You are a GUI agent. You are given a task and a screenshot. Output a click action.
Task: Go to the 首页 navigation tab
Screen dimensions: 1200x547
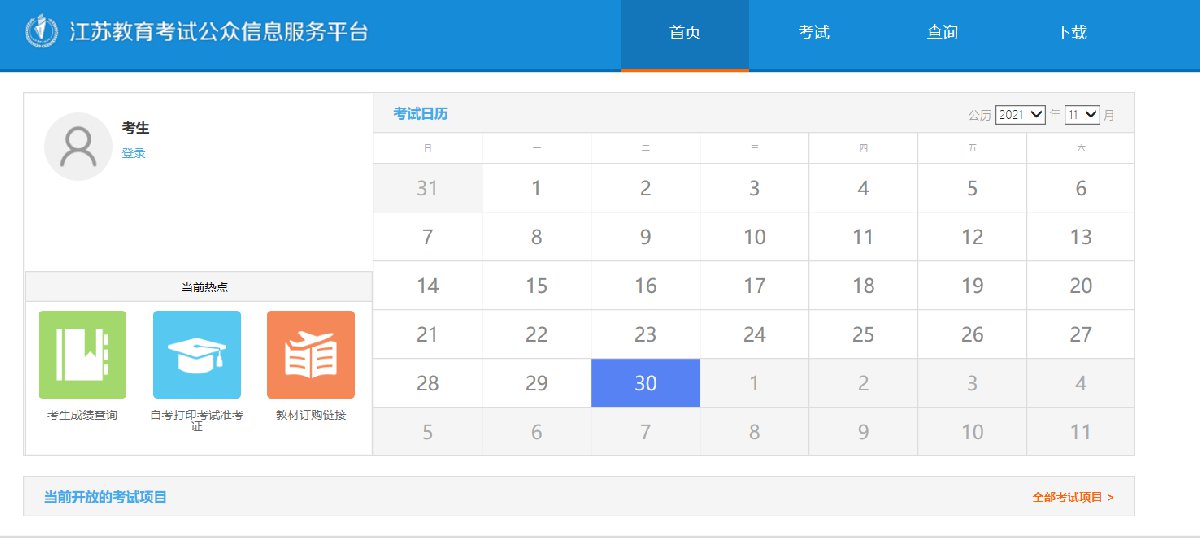tap(684, 33)
